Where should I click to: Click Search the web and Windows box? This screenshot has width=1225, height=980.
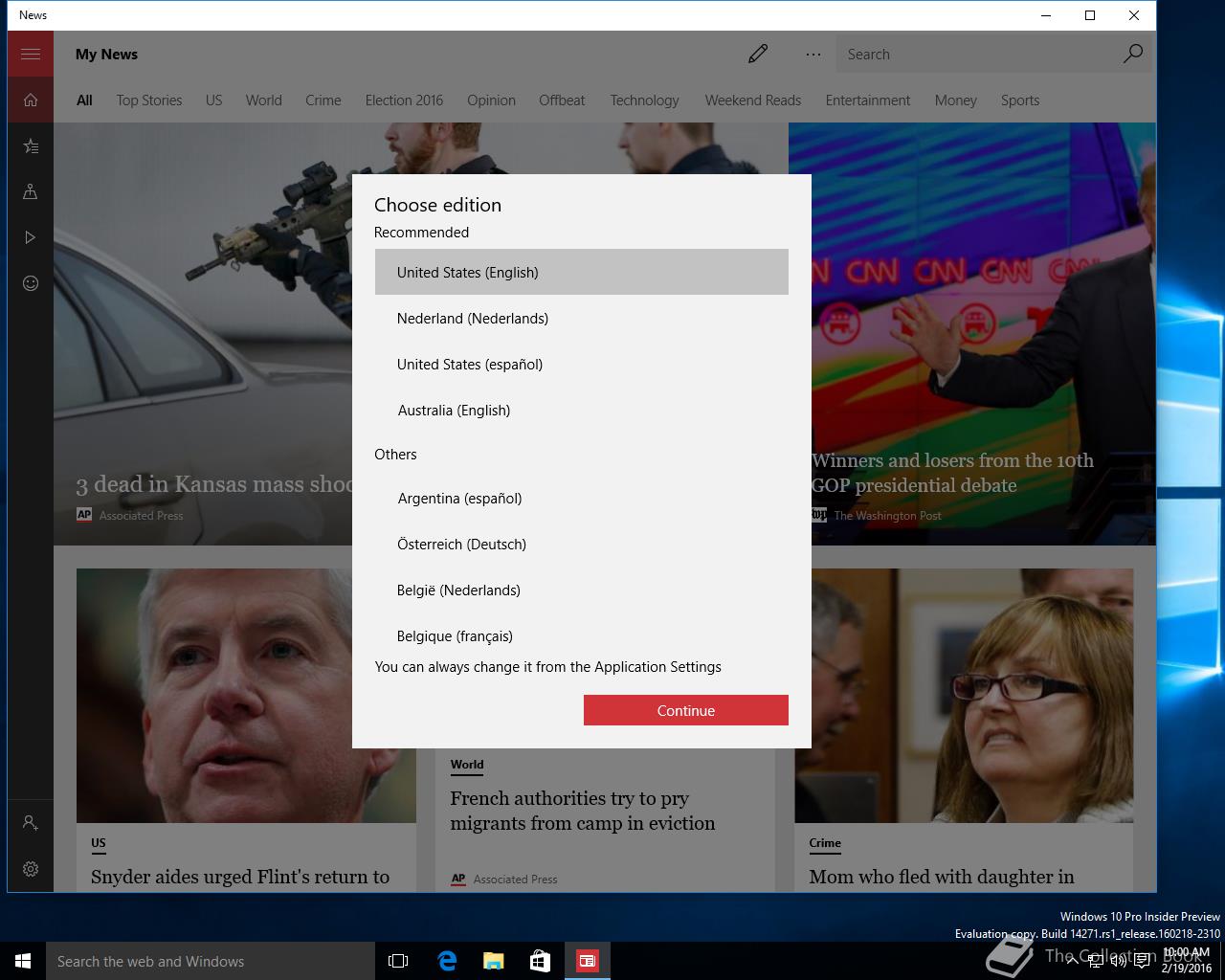click(211, 961)
